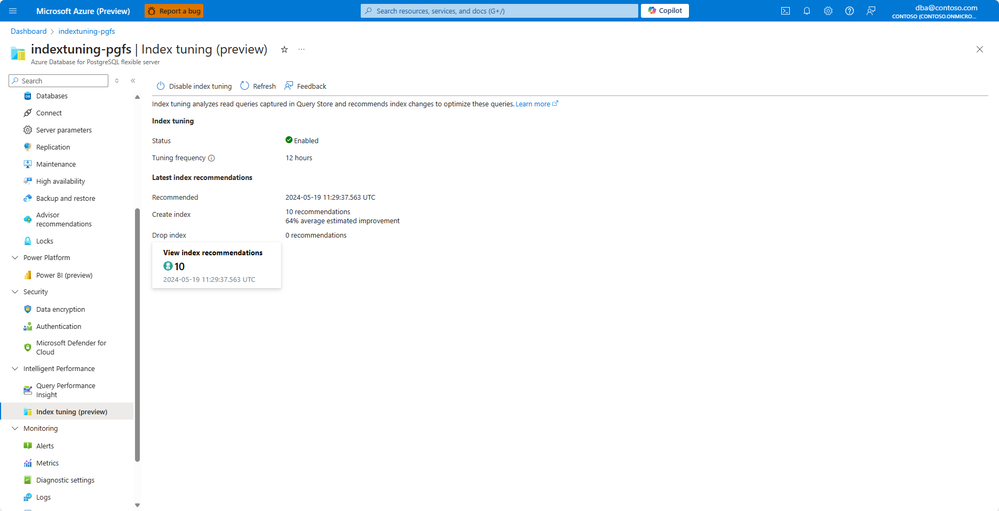The image size is (999, 511).
Task: Click the '12 hours' tuning frequency value
Action: coord(299,158)
